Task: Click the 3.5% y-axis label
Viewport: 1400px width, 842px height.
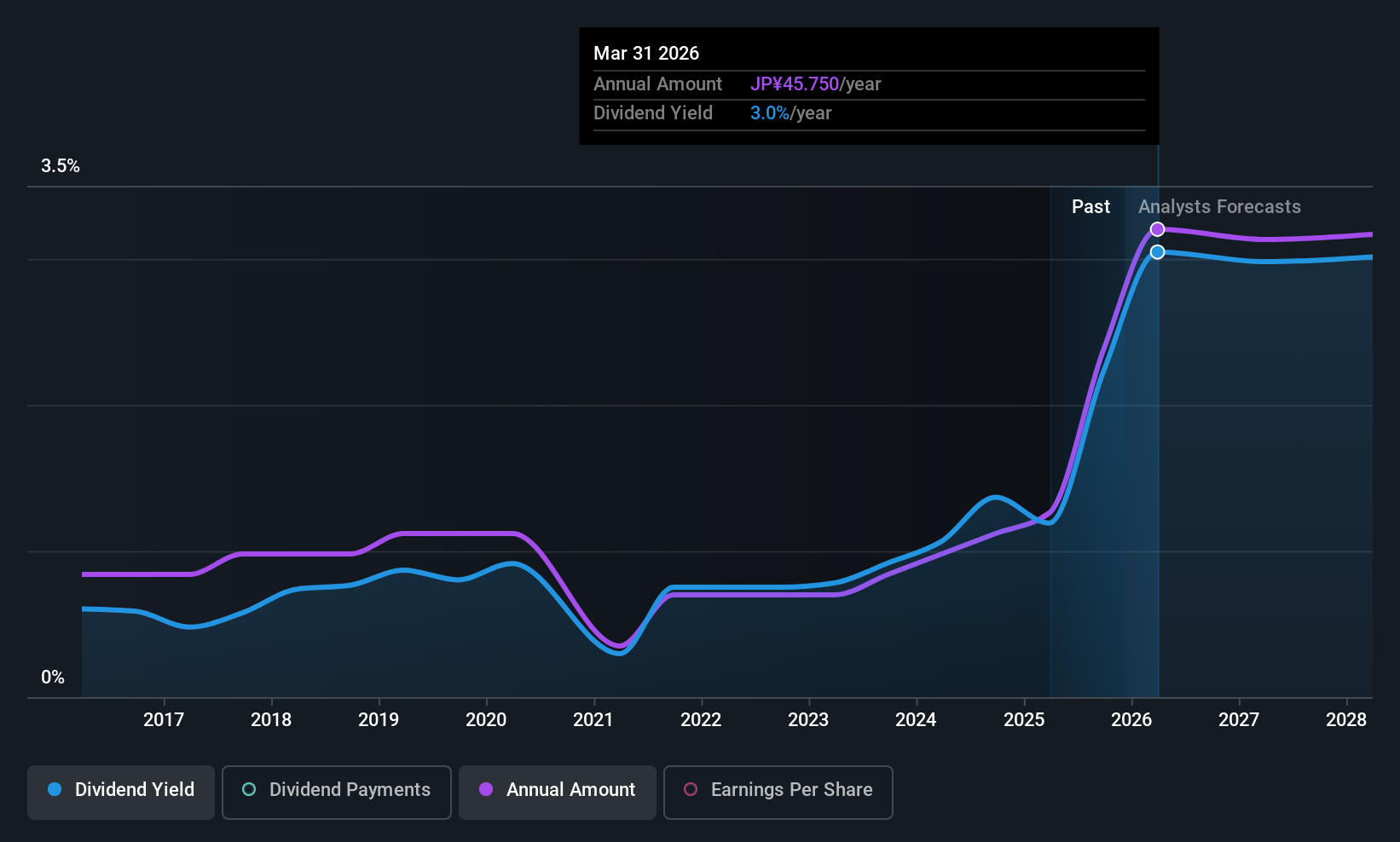Action: point(61,166)
